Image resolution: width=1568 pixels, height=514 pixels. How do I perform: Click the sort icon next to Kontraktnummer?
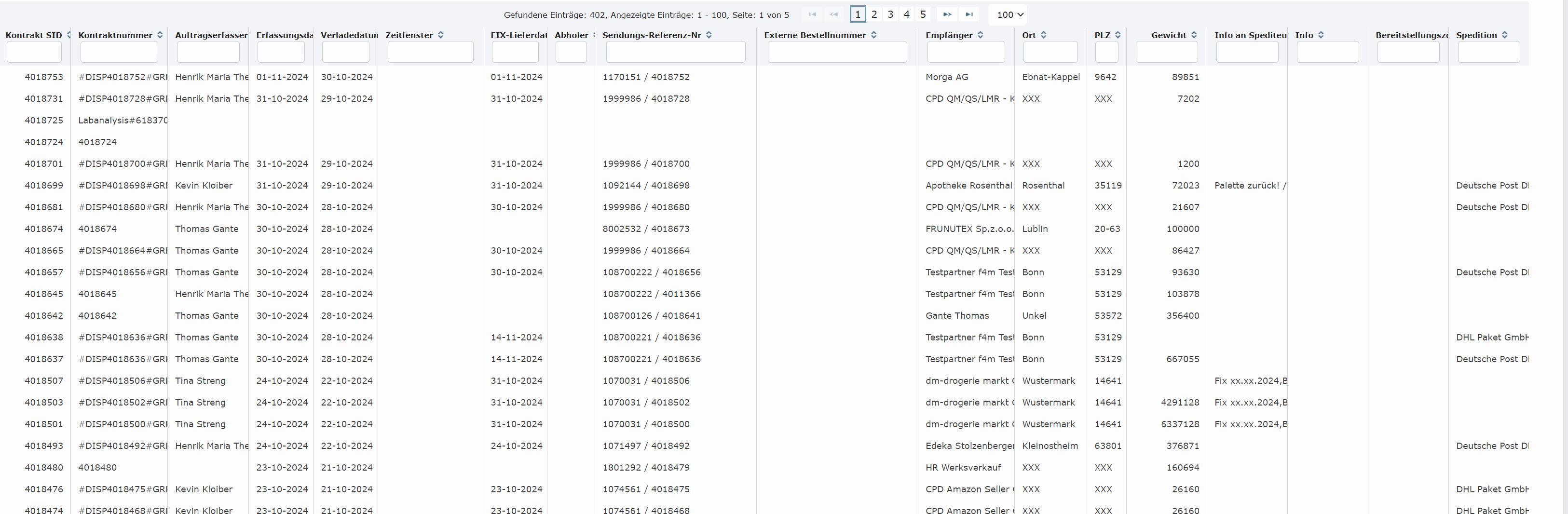pyautogui.click(x=160, y=35)
